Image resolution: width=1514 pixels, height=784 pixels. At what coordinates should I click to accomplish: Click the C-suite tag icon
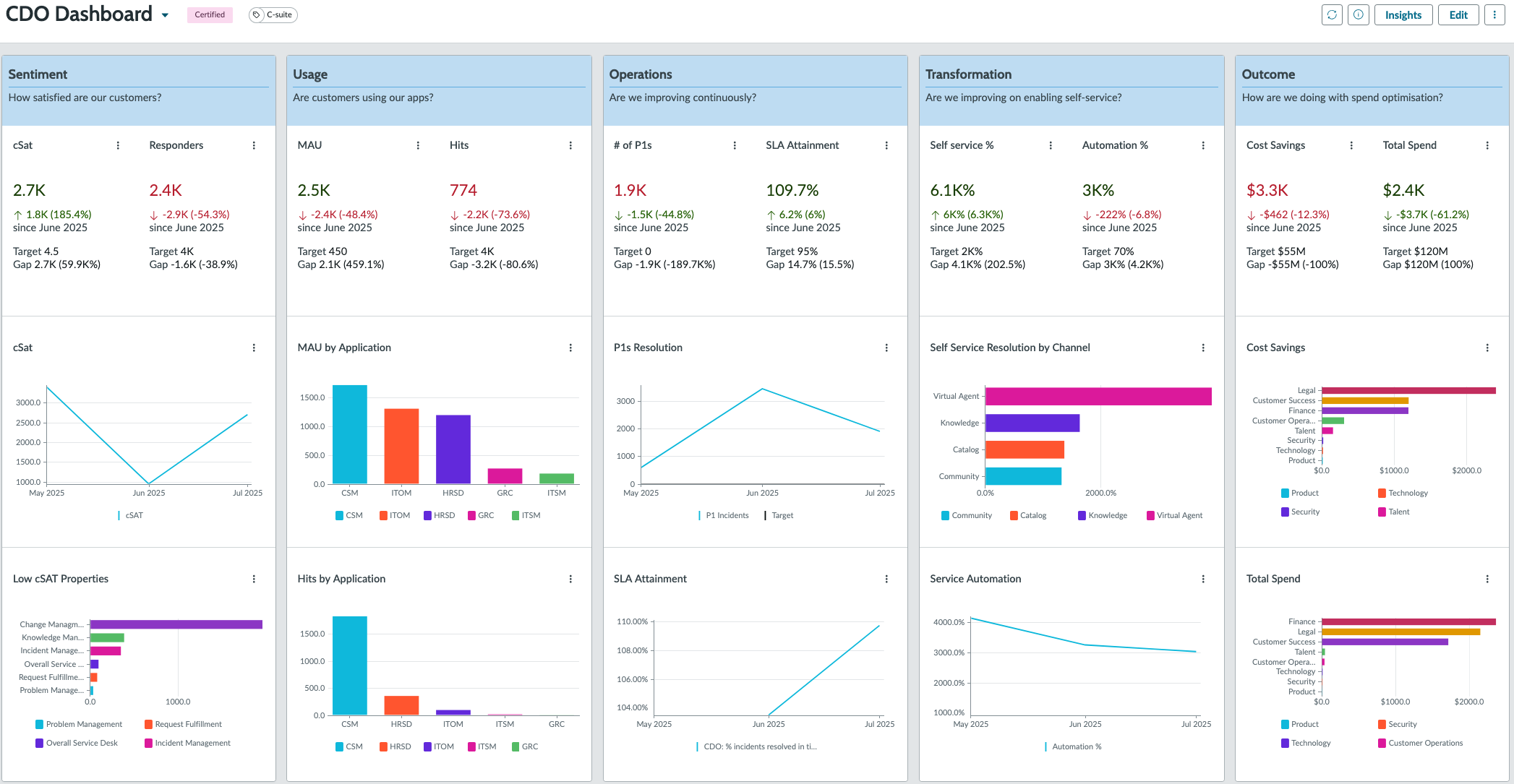(257, 14)
